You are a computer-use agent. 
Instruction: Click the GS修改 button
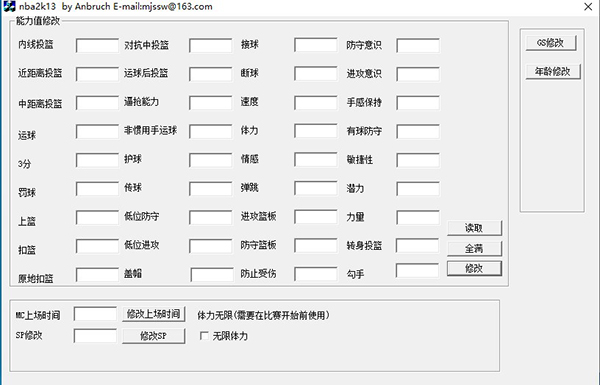coord(551,43)
